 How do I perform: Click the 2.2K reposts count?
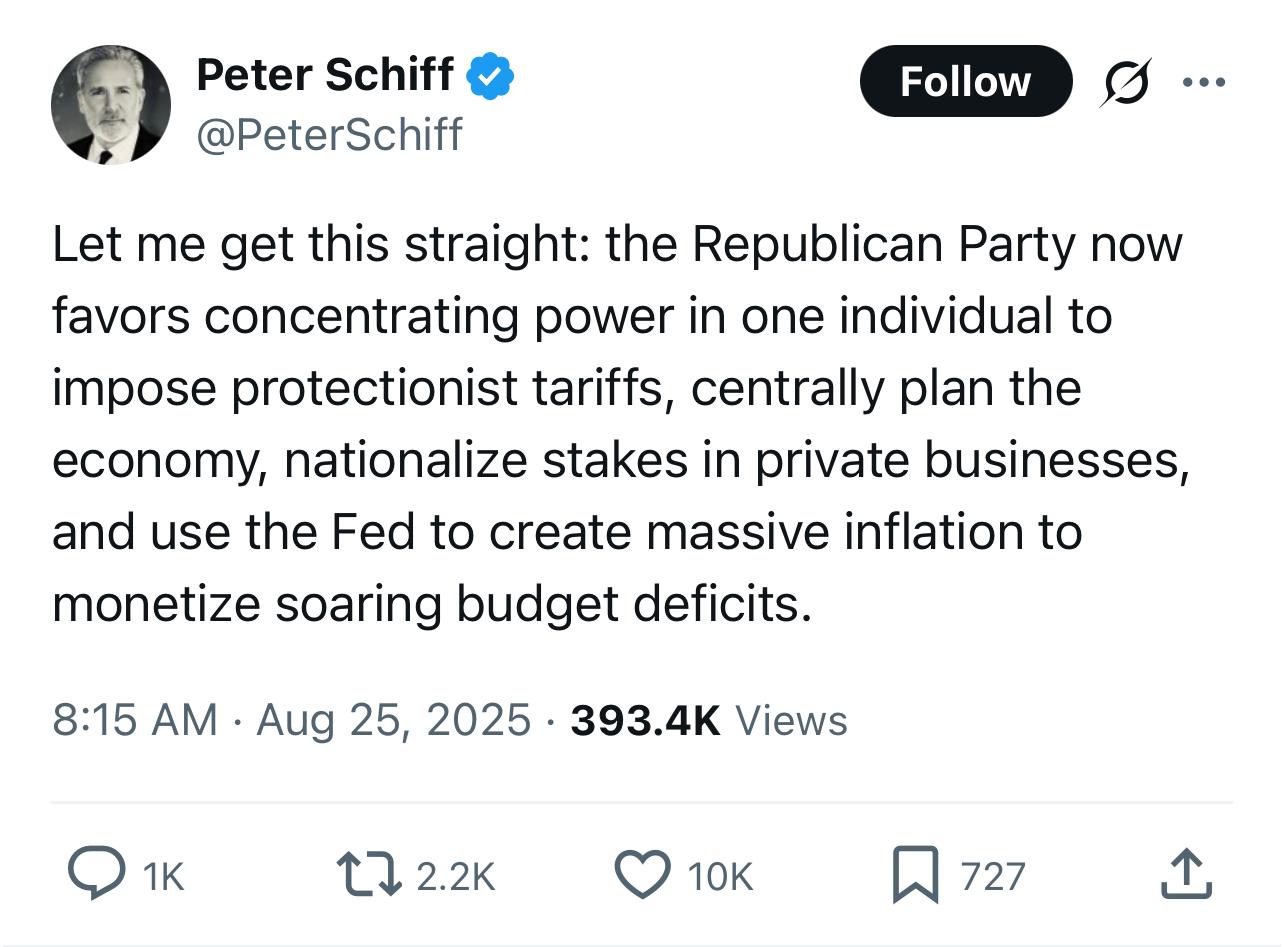pyautogui.click(x=455, y=877)
